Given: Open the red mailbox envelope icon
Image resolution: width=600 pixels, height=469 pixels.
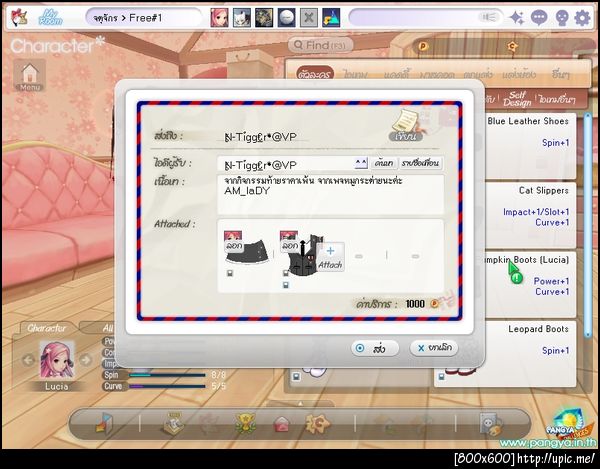Looking at the screenshot, I should [x=282, y=424].
